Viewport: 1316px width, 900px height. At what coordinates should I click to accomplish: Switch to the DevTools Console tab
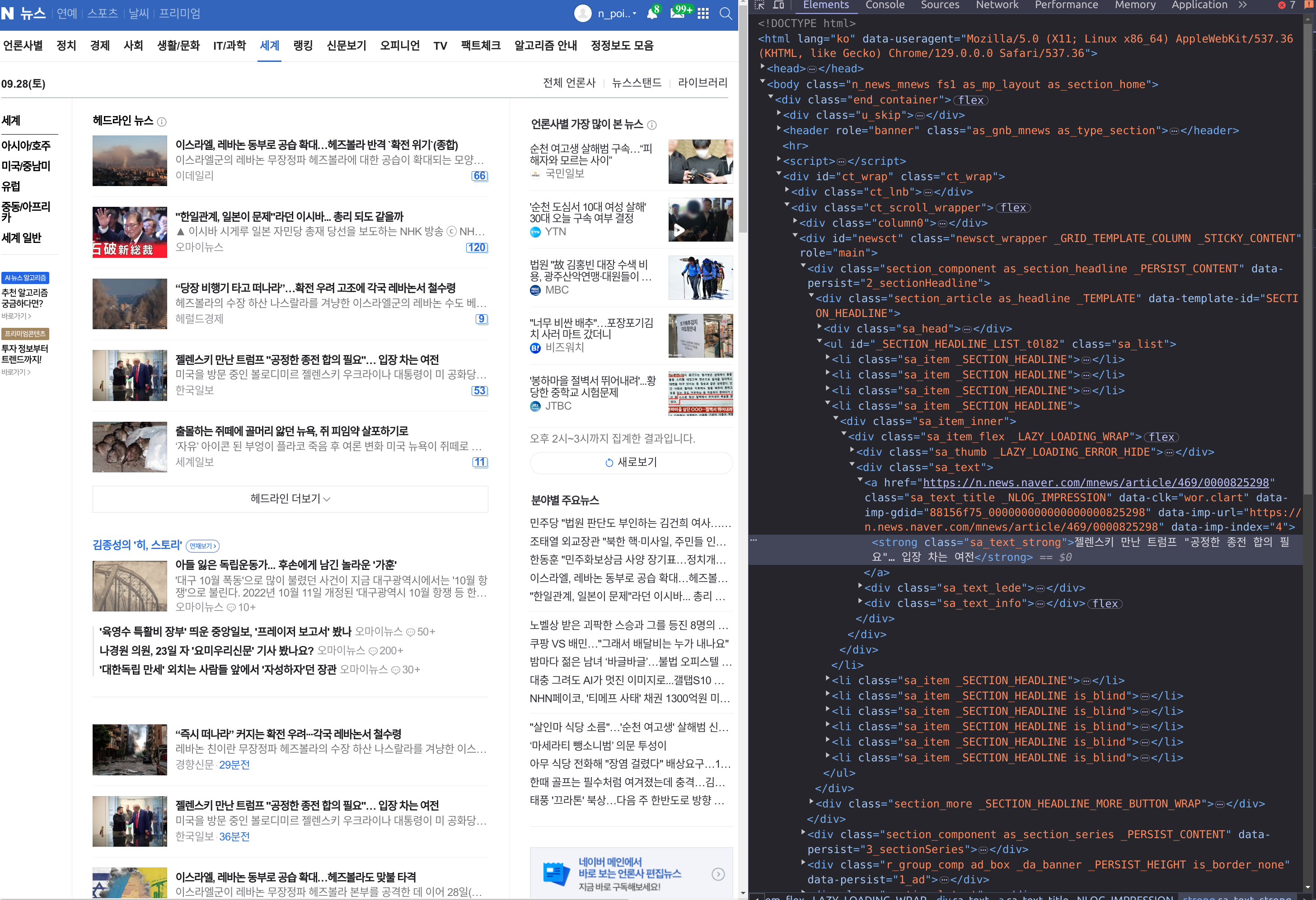coord(885,5)
